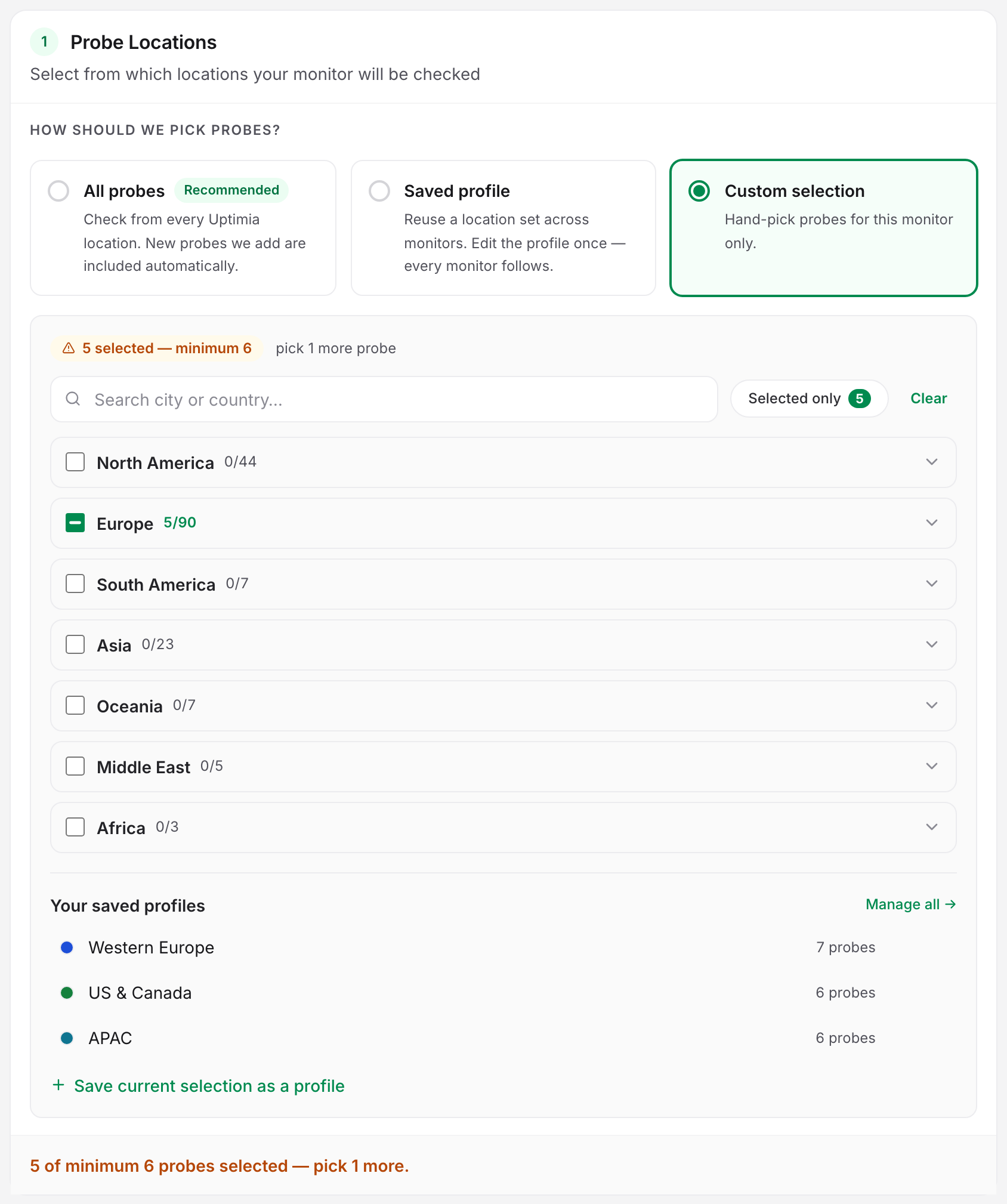Check the North America checkbox

(75, 462)
